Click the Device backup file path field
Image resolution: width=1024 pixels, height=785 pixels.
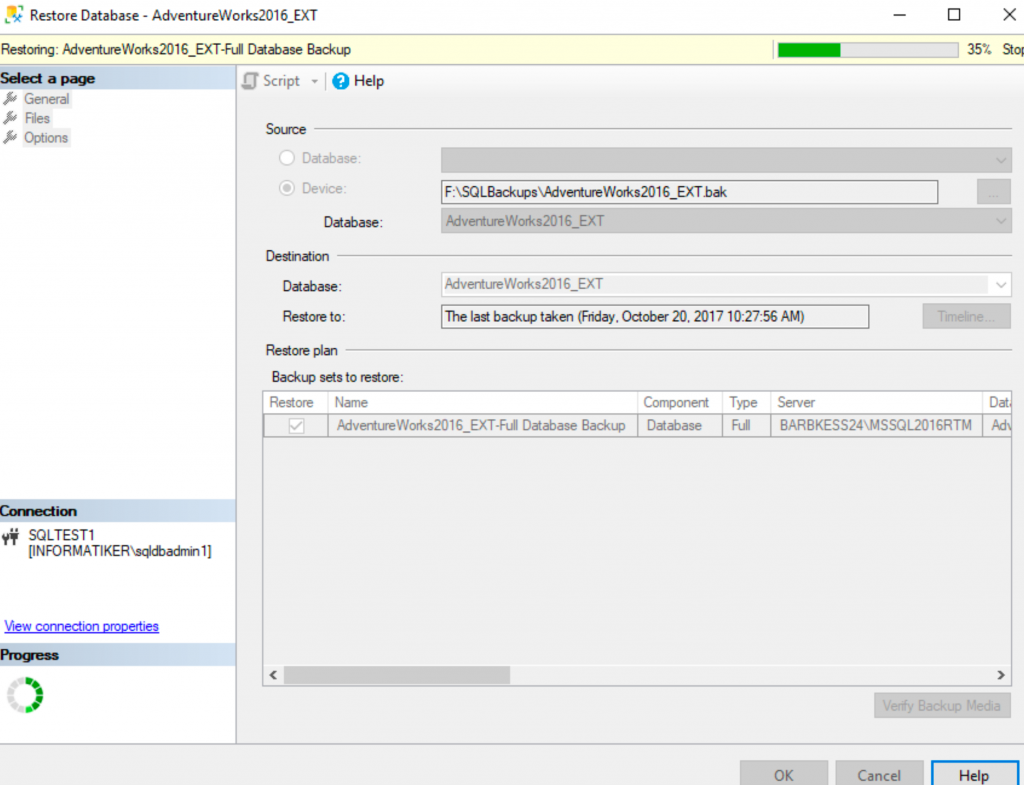coord(690,192)
